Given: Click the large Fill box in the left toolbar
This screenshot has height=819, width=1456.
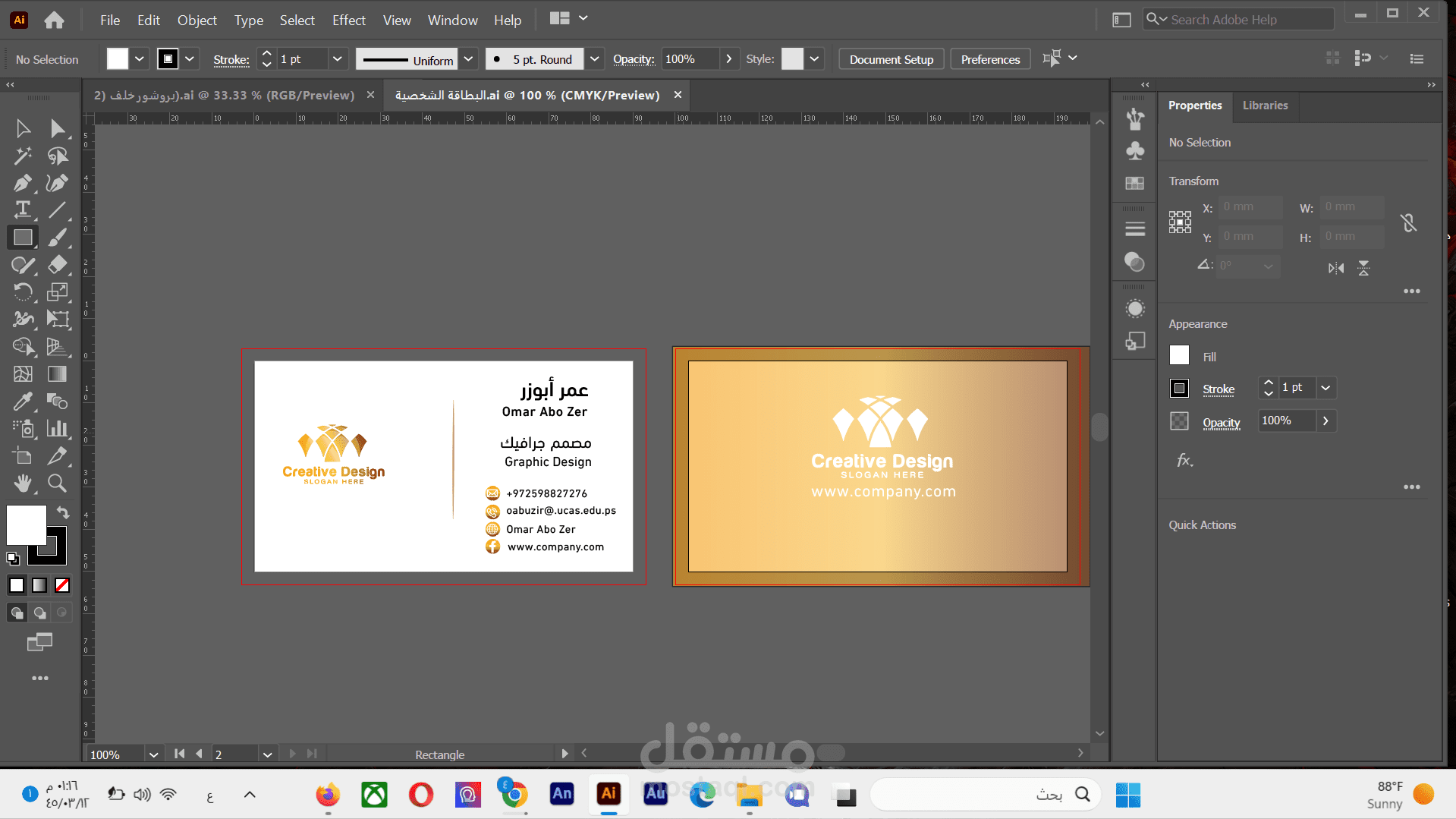Looking at the screenshot, I should coord(27,524).
